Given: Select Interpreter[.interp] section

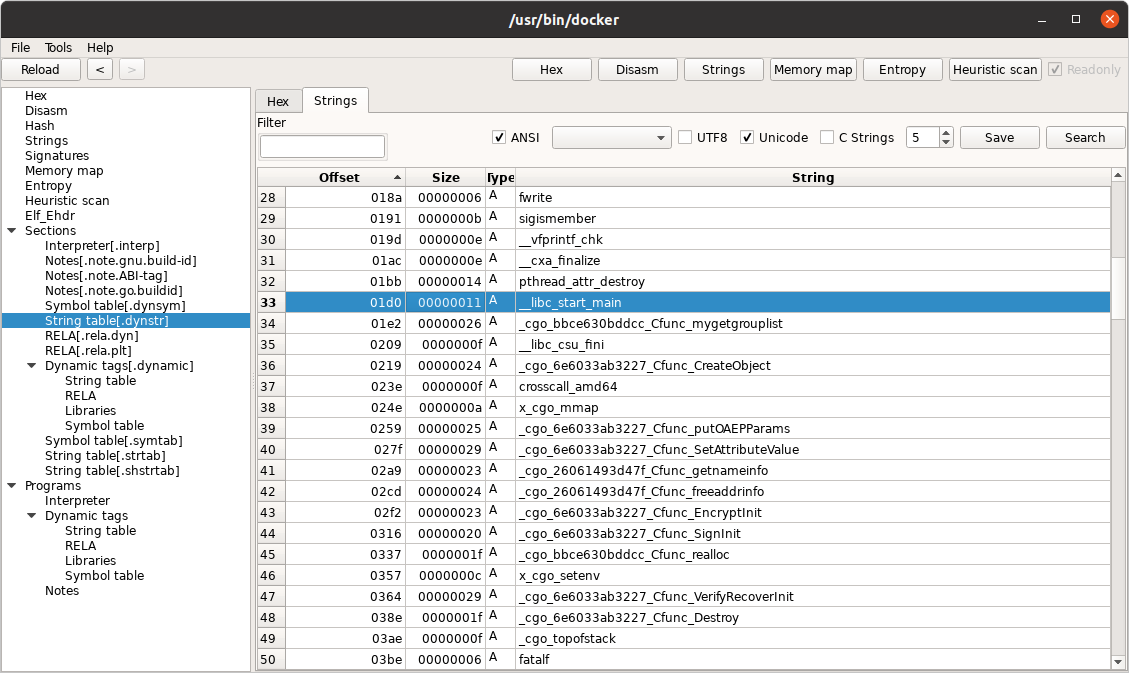Looking at the screenshot, I should tap(102, 246).
